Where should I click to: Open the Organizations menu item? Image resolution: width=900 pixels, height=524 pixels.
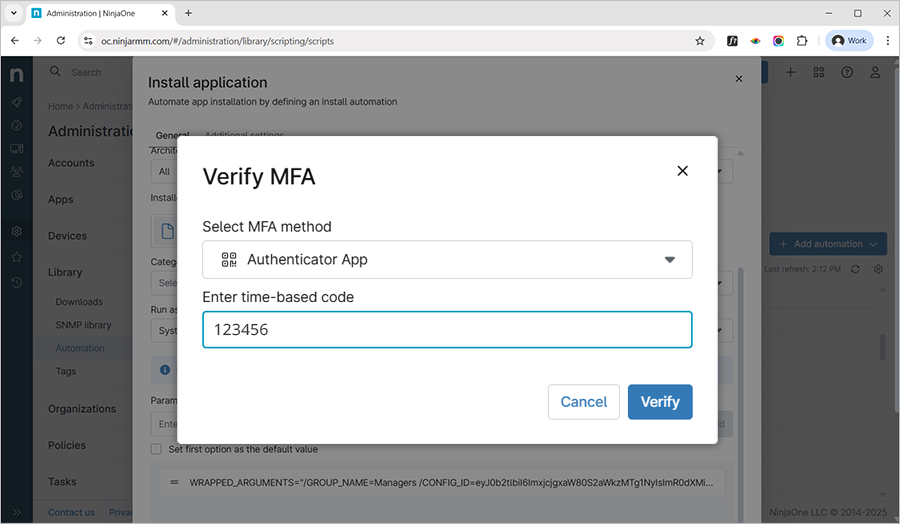click(x=82, y=409)
